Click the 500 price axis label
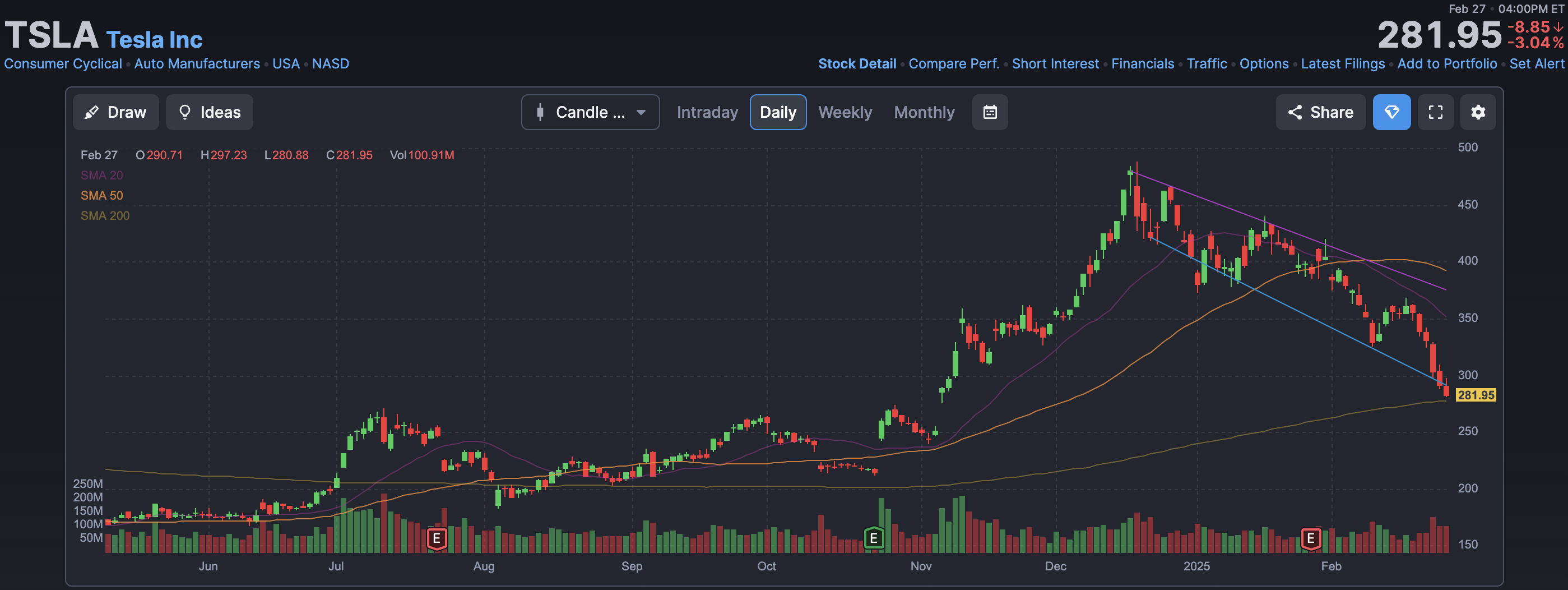 pos(1468,147)
